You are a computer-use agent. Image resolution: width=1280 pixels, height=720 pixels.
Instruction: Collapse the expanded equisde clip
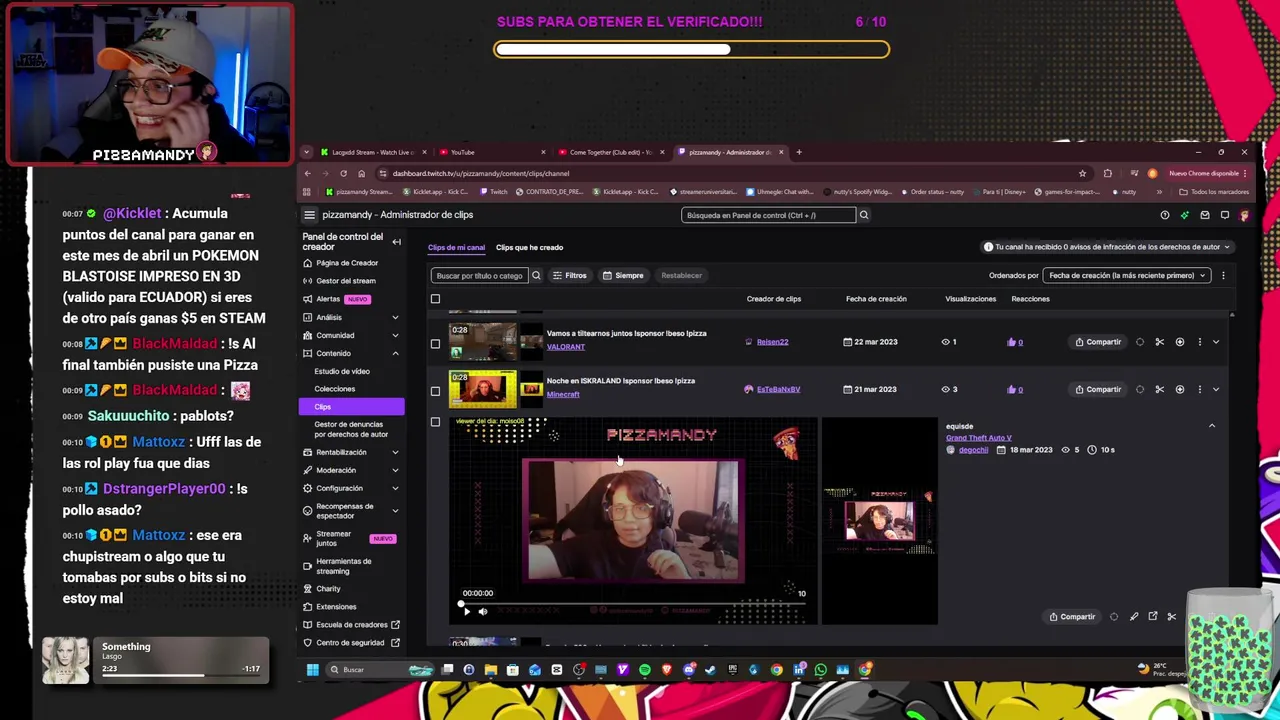1212,426
